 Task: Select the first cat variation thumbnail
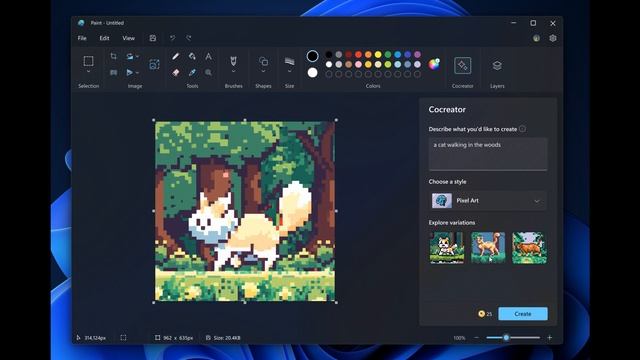coord(447,248)
